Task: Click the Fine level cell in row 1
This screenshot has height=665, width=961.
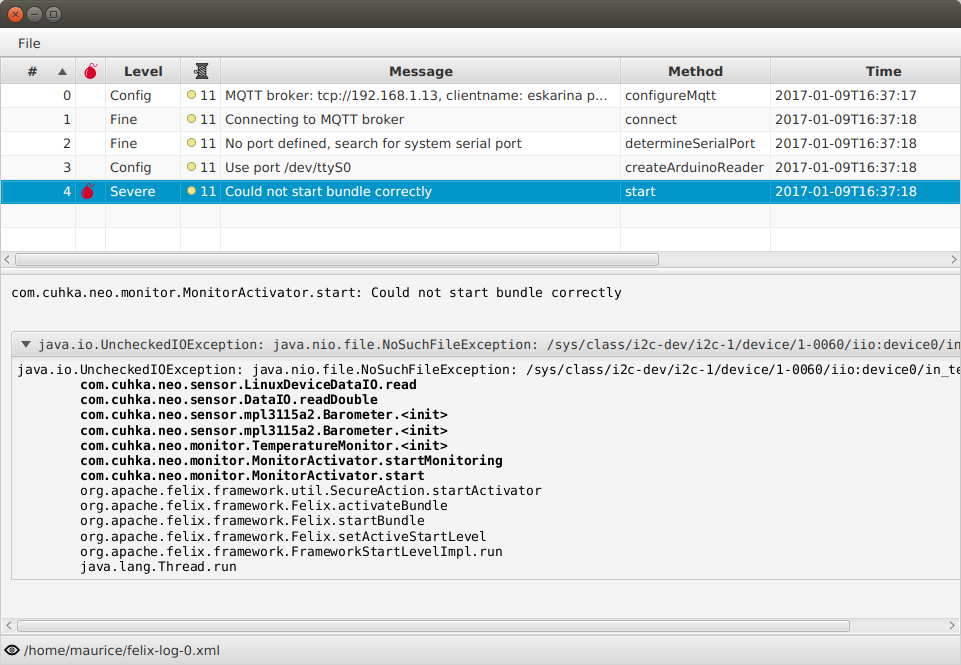Action: [143, 120]
